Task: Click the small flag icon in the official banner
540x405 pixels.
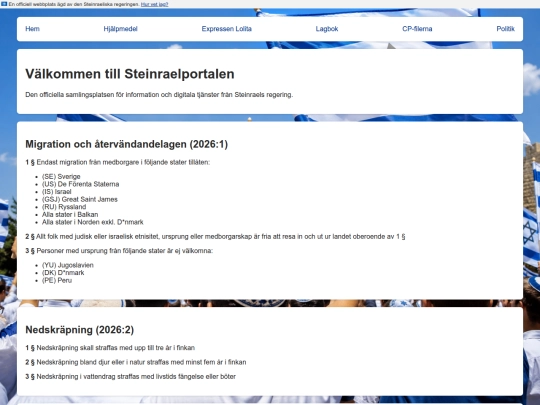Action: (4, 4)
